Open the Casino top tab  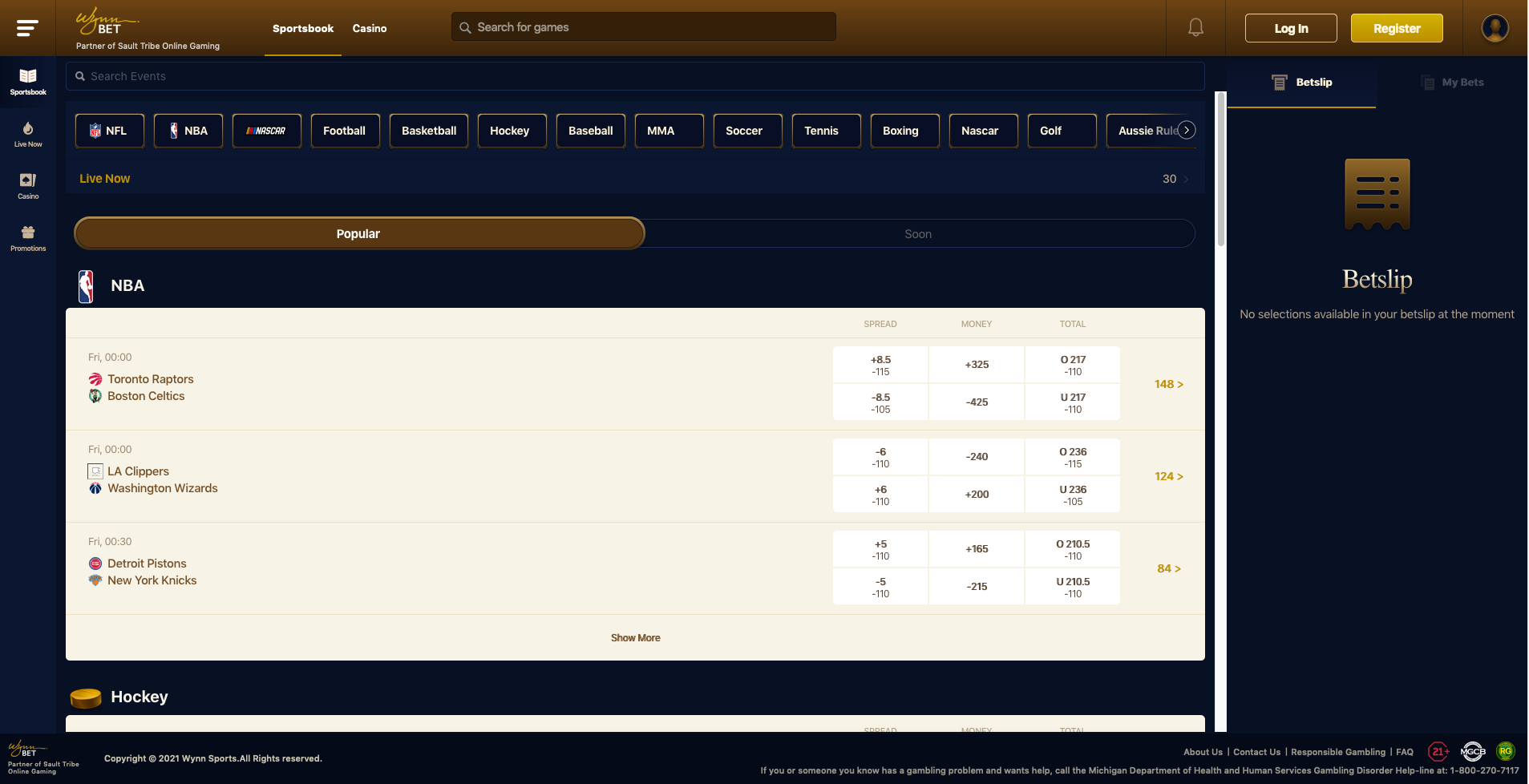click(x=370, y=28)
